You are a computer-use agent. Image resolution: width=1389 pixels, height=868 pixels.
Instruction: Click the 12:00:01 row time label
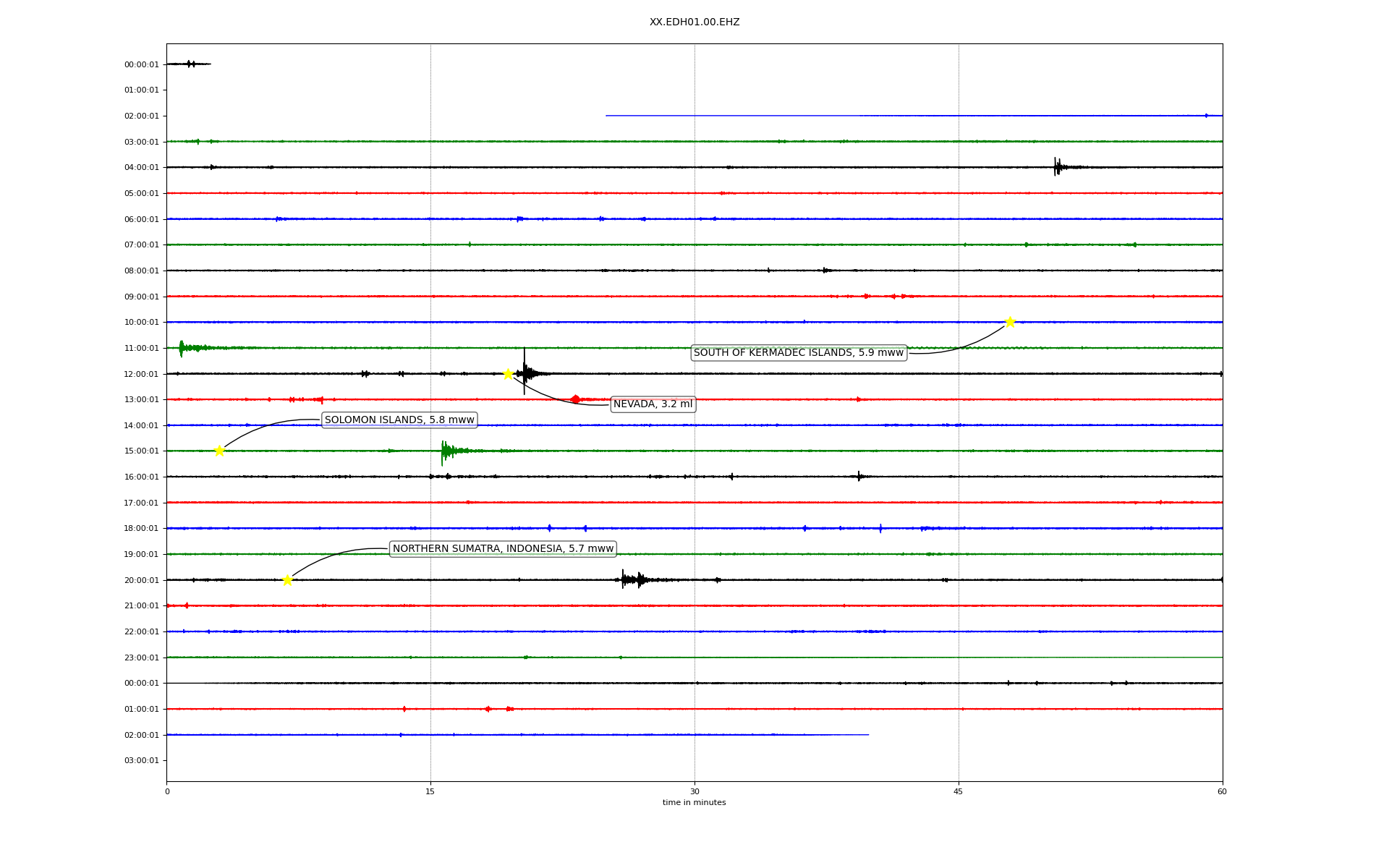click(141, 374)
